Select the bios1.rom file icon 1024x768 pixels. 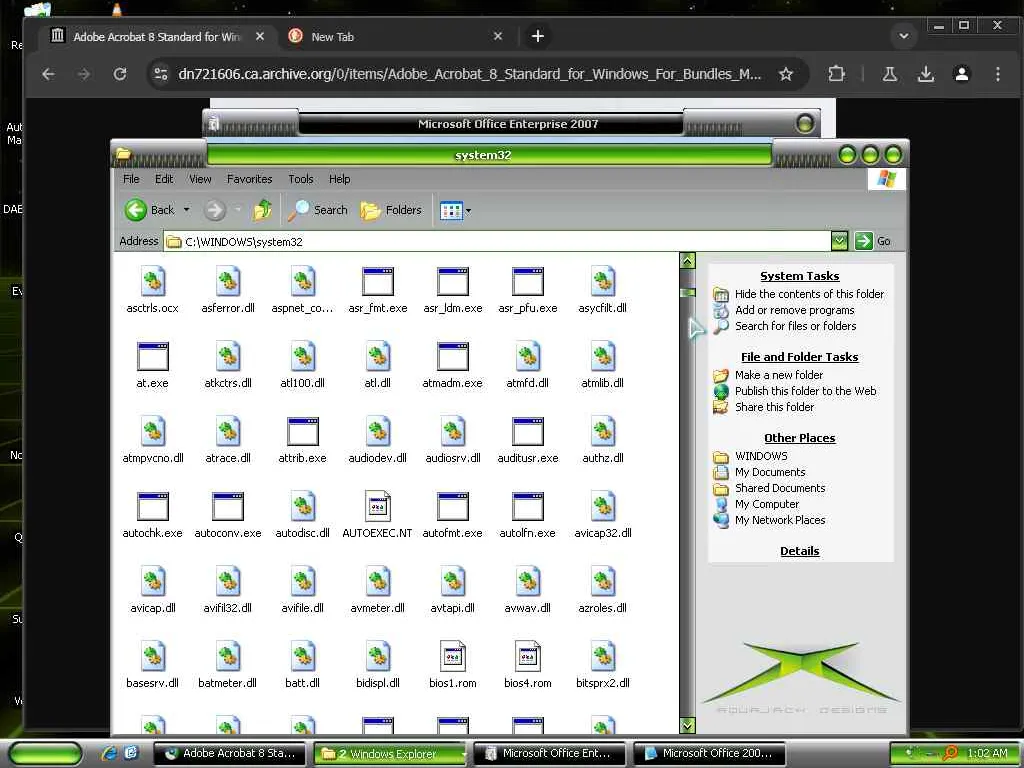[x=453, y=656]
